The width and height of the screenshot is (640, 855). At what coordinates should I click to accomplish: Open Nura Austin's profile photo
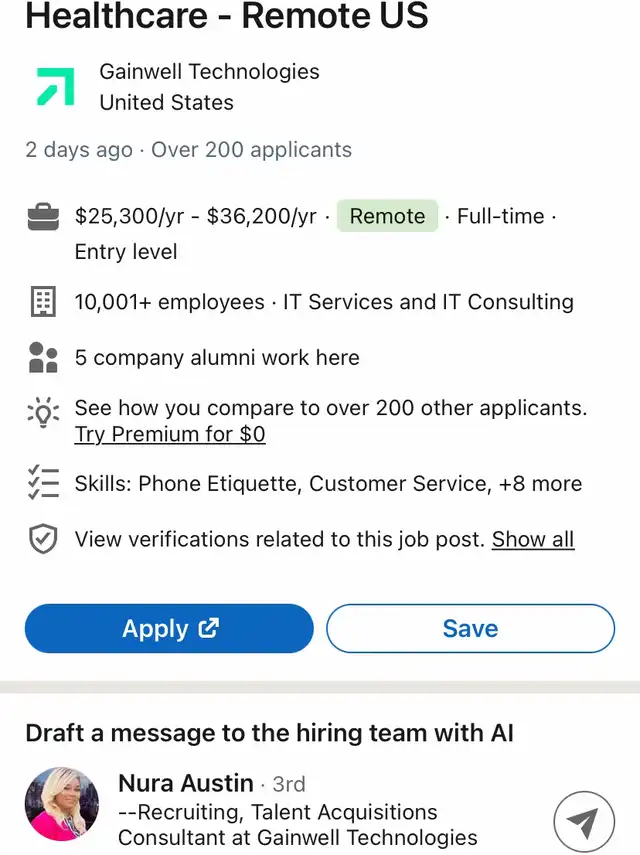coord(62,805)
